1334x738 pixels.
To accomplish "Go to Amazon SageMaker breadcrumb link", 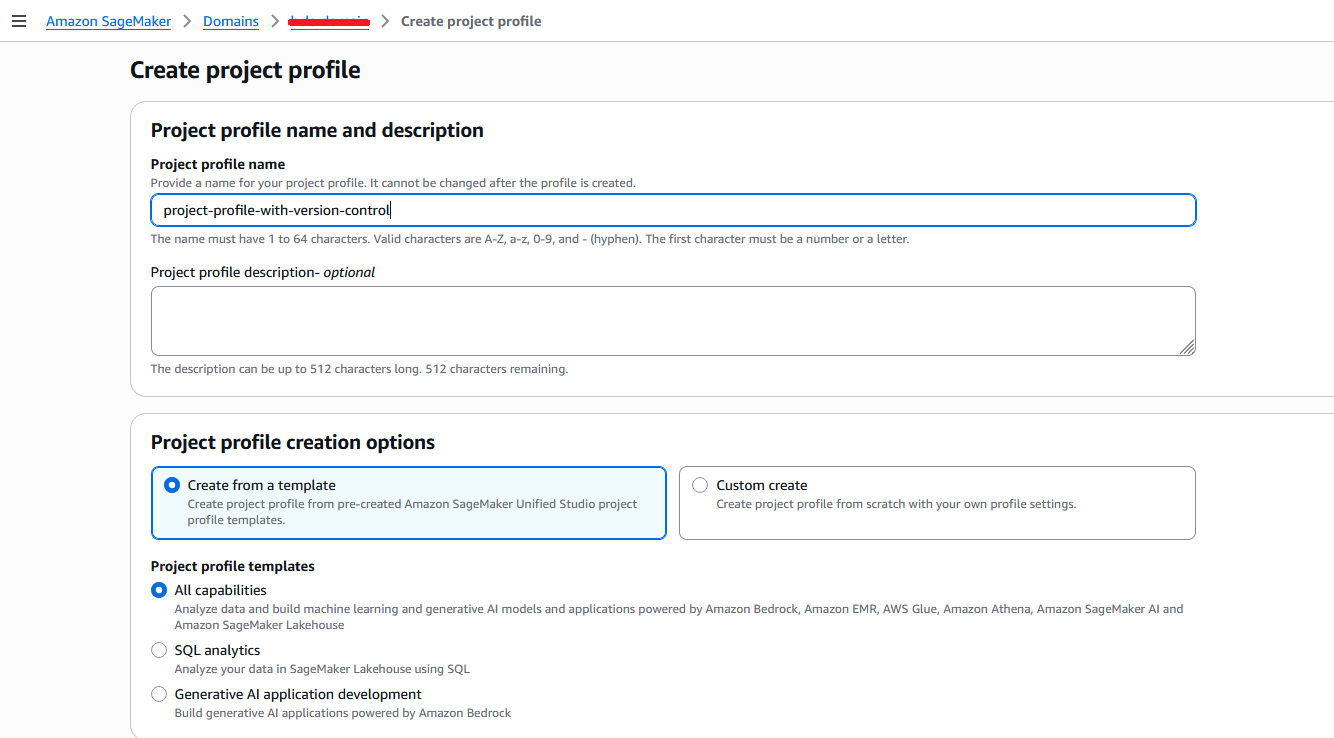I will point(108,21).
